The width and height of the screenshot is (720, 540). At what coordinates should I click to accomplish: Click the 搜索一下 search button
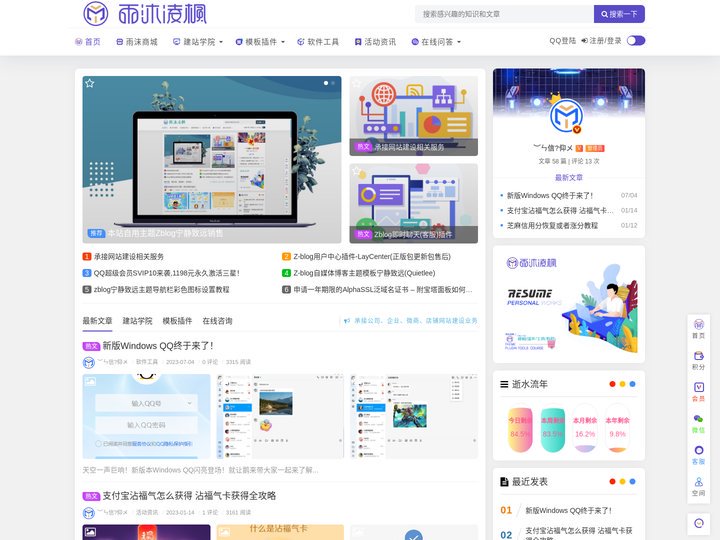tap(619, 14)
